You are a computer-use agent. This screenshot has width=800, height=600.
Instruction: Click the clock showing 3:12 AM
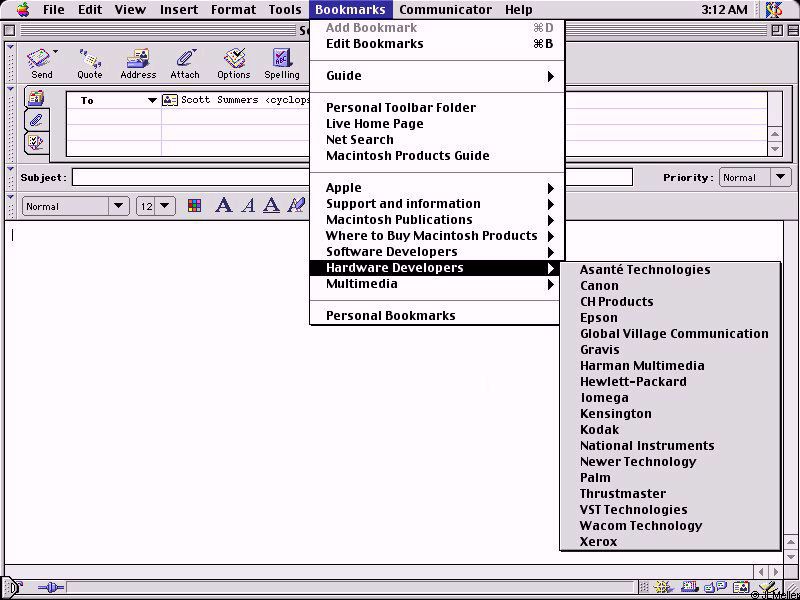(724, 10)
